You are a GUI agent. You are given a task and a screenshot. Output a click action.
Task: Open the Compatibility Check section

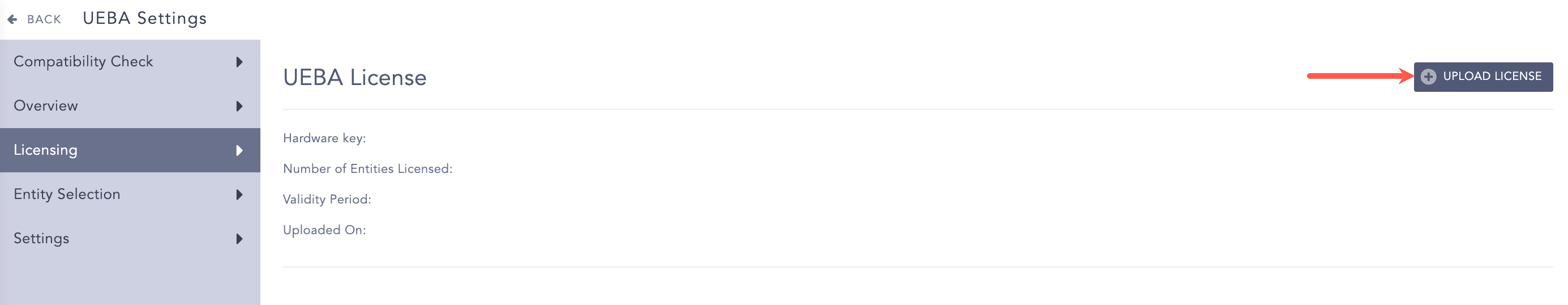(130, 62)
